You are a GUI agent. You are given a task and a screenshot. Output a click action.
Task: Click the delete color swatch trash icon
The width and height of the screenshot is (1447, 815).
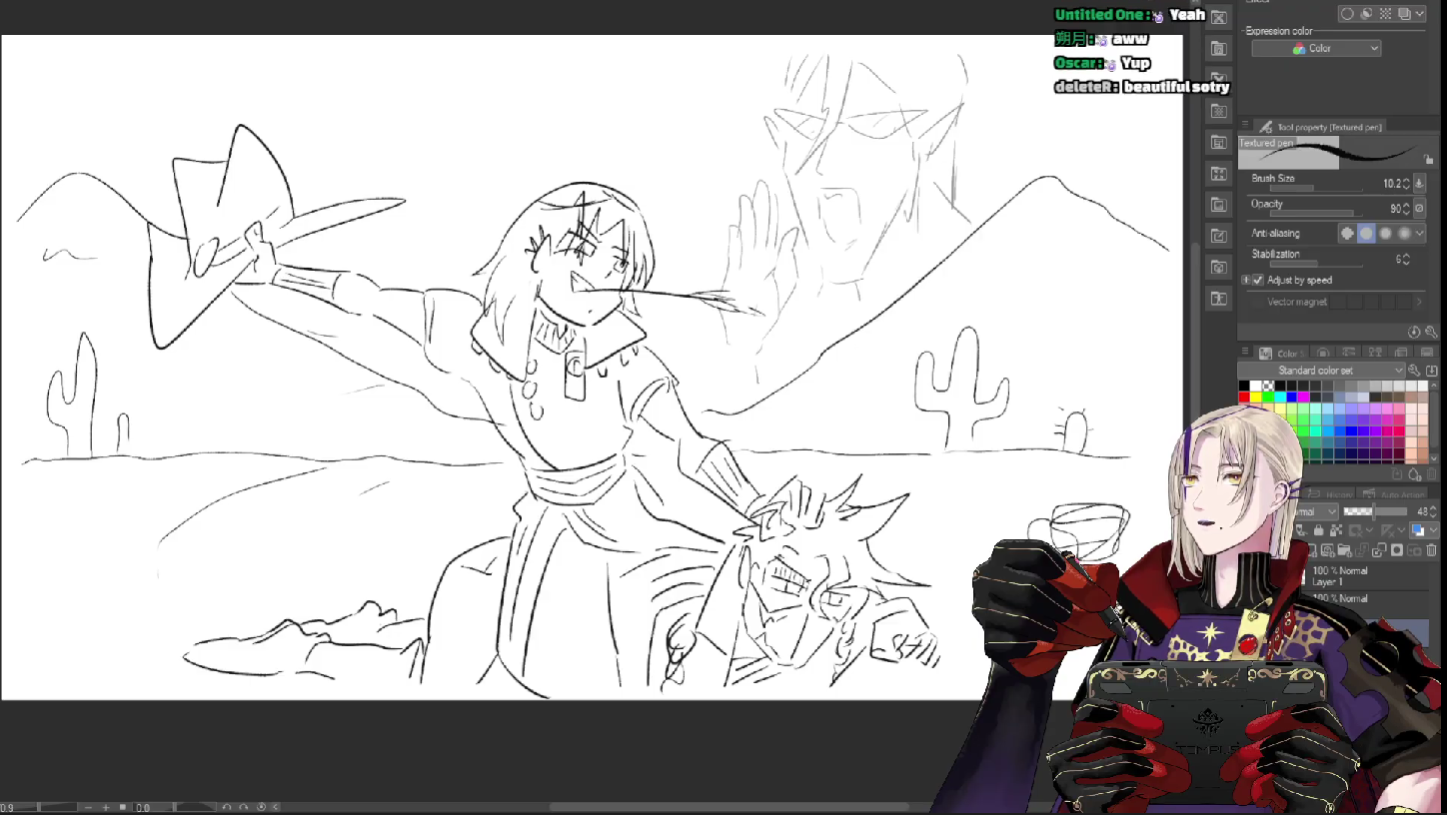click(1431, 474)
